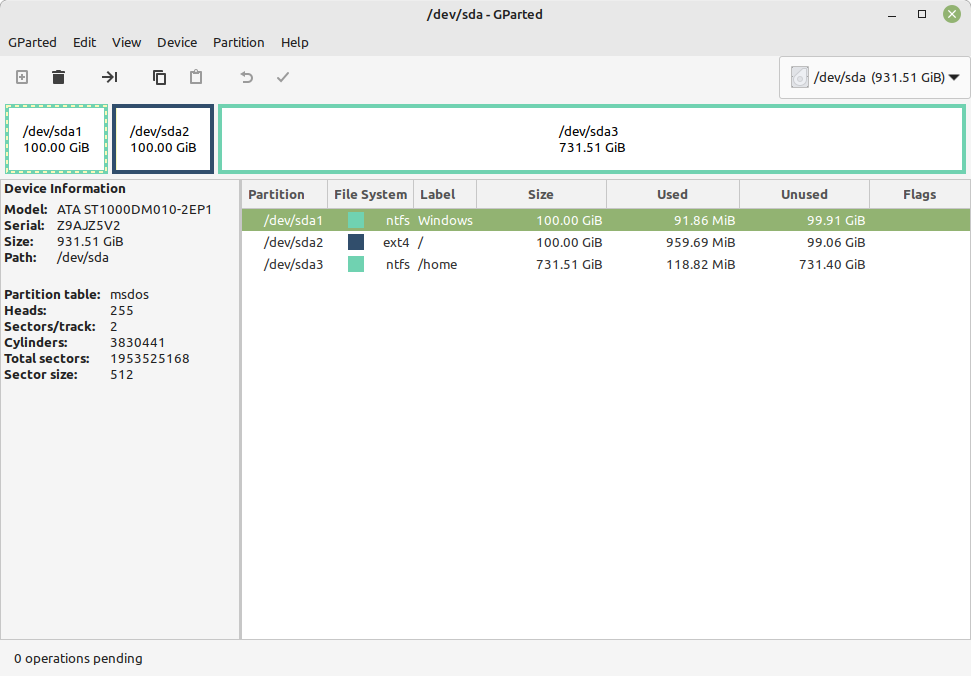Screen dimensions: 971x676
Task: Click the Windows label cell
Action: tap(445, 220)
